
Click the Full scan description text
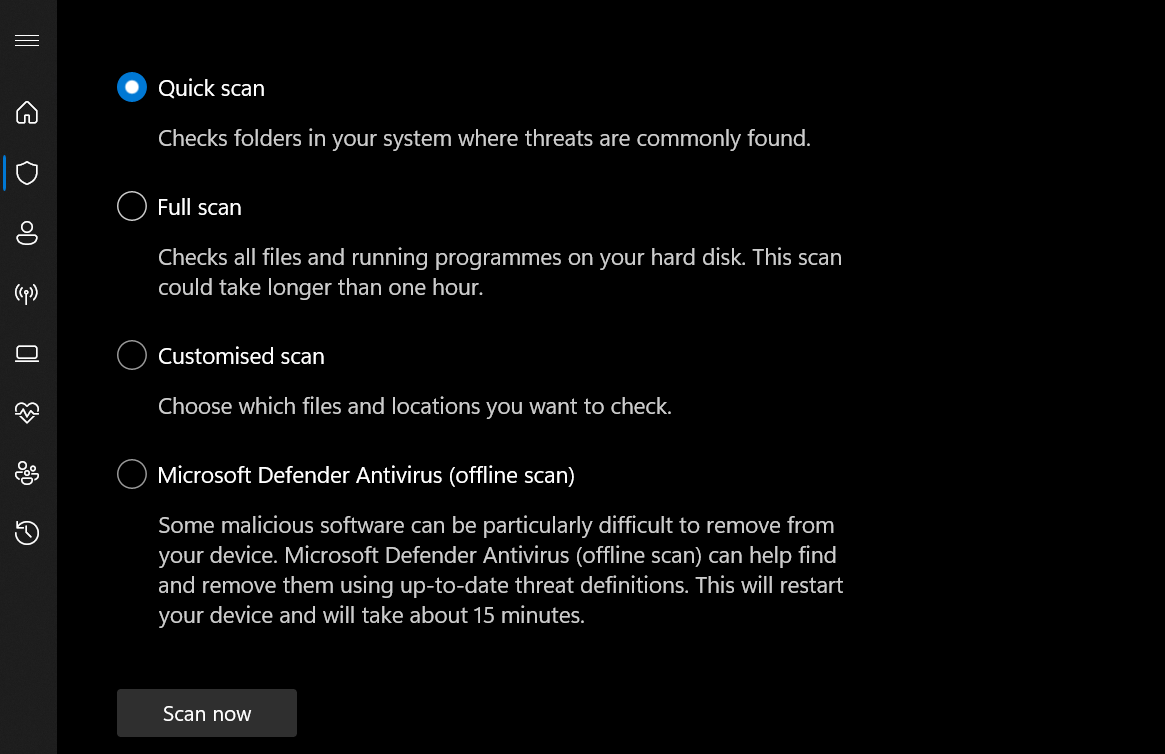point(499,272)
